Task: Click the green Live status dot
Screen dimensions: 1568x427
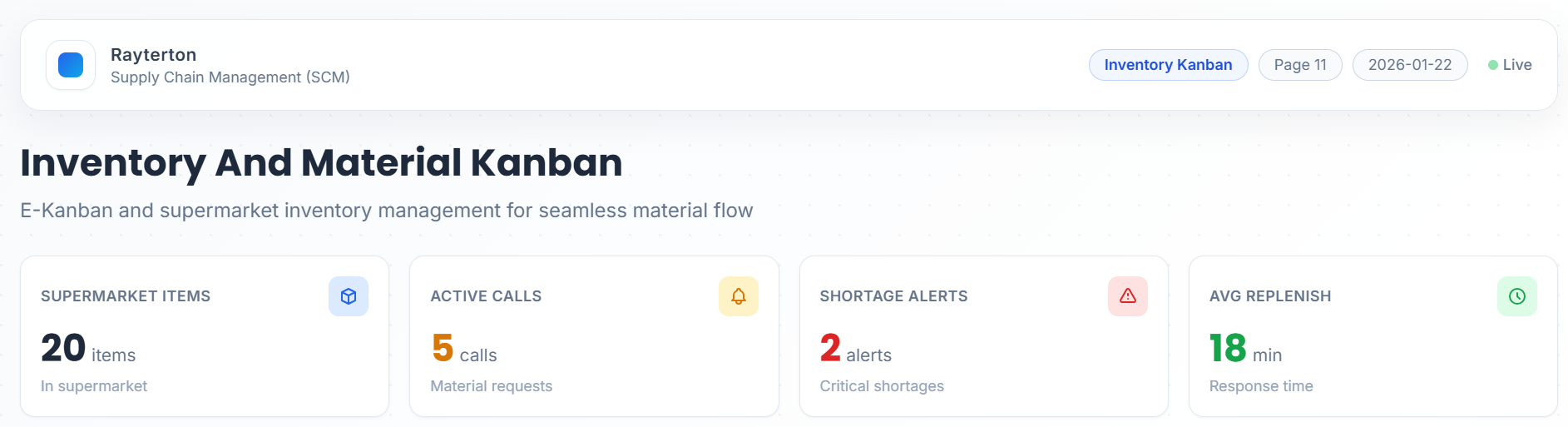Action: (1493, 65)
